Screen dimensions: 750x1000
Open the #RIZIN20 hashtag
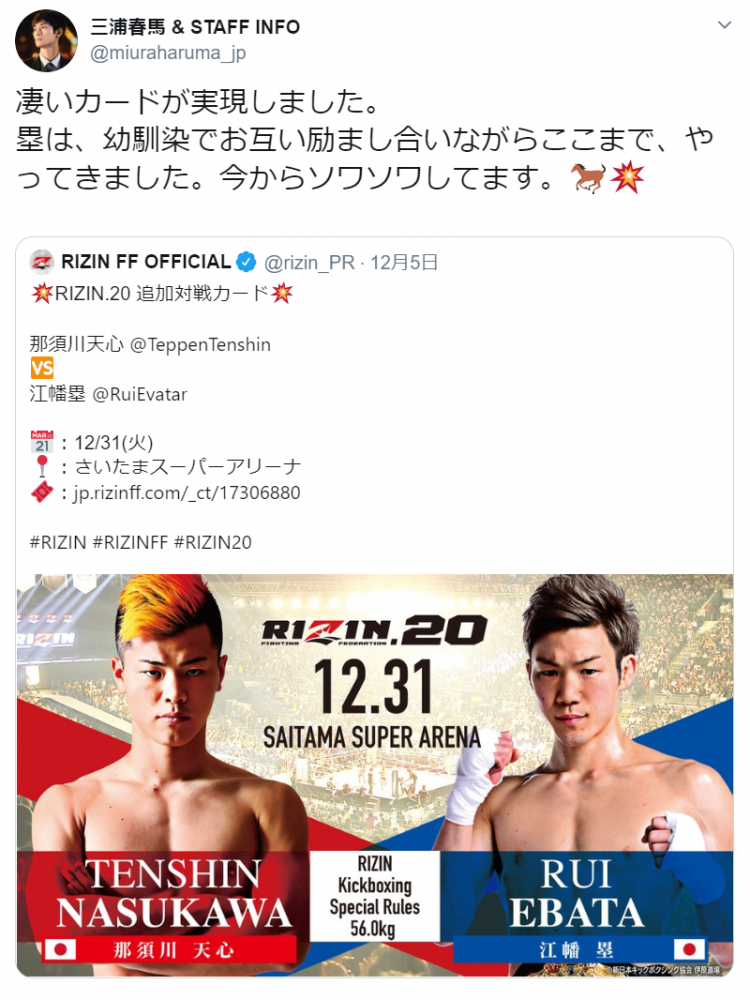(x=213, y=542)
